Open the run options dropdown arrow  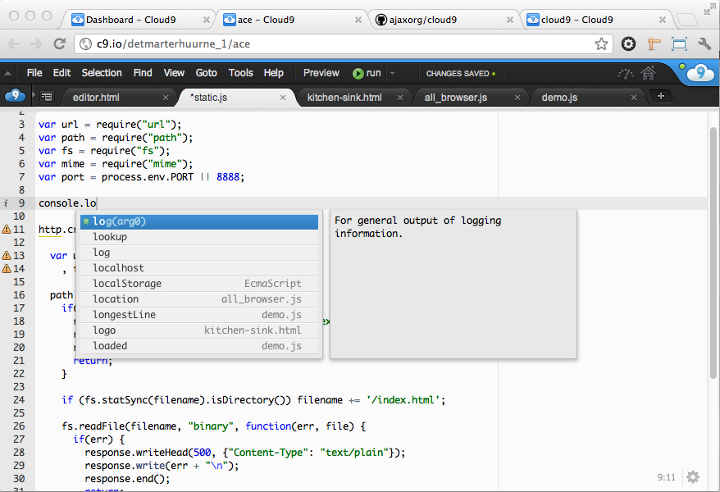coord(393,73)
